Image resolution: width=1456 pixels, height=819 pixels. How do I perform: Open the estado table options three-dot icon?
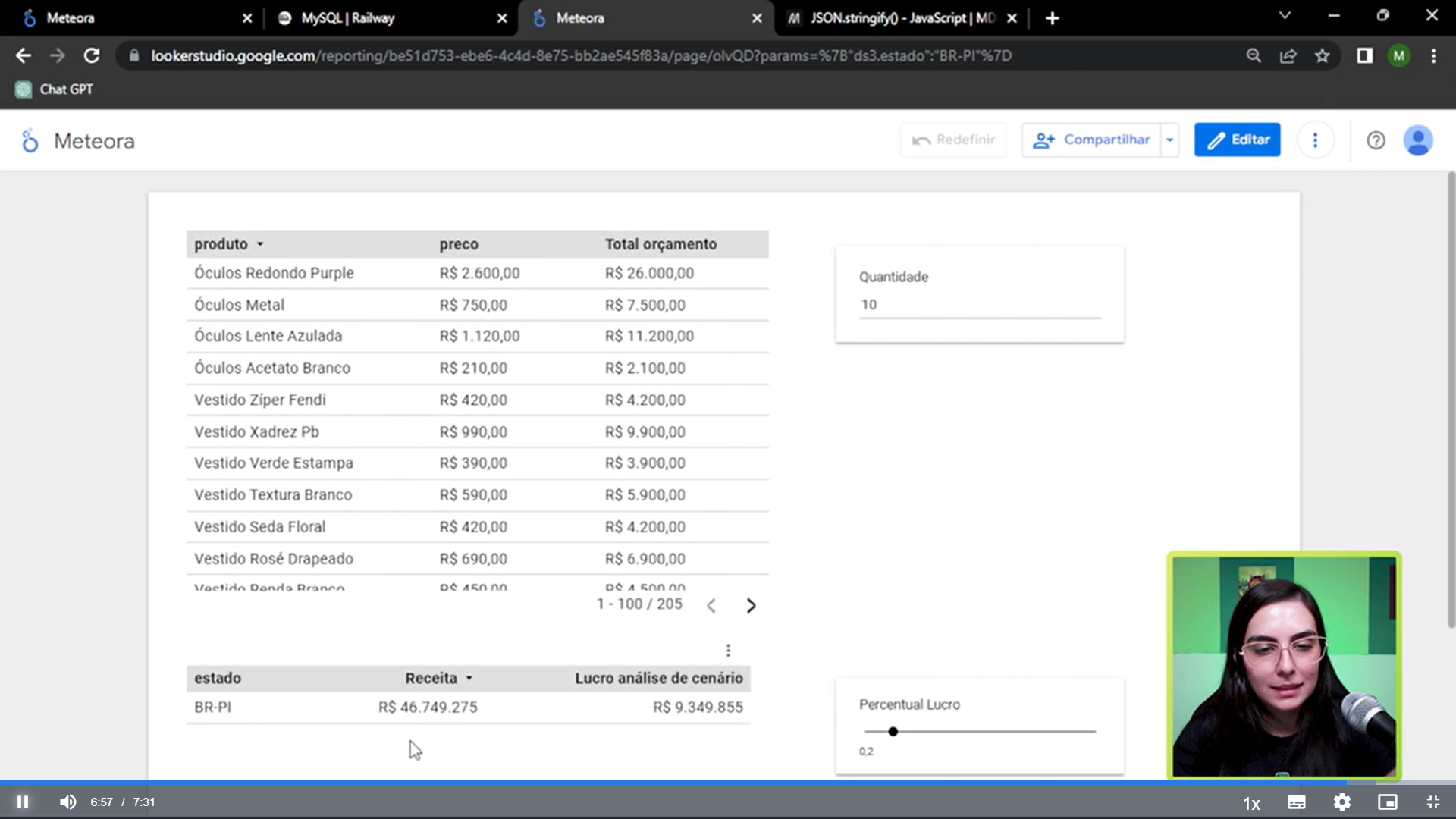click(728, 651)
